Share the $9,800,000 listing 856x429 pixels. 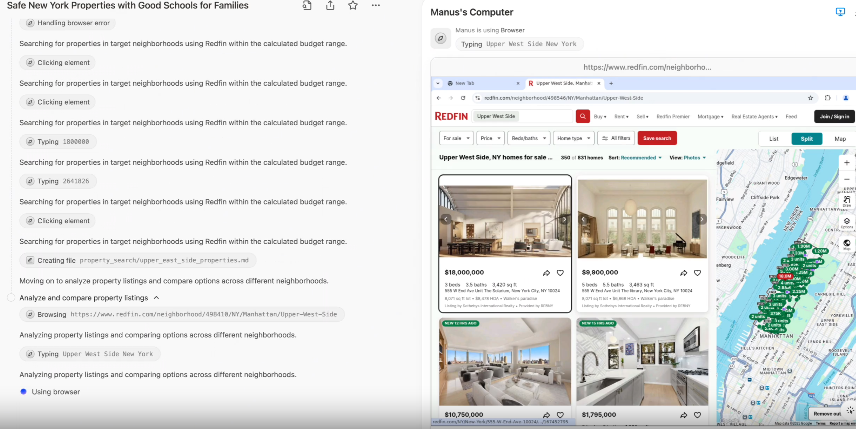(x=685, y=272)
